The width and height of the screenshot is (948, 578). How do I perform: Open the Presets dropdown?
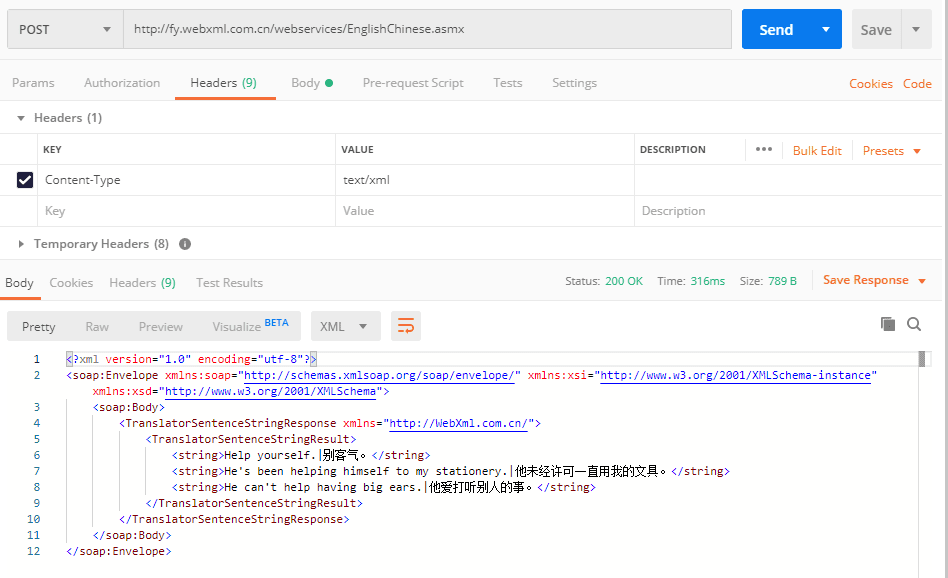point(891,151)
